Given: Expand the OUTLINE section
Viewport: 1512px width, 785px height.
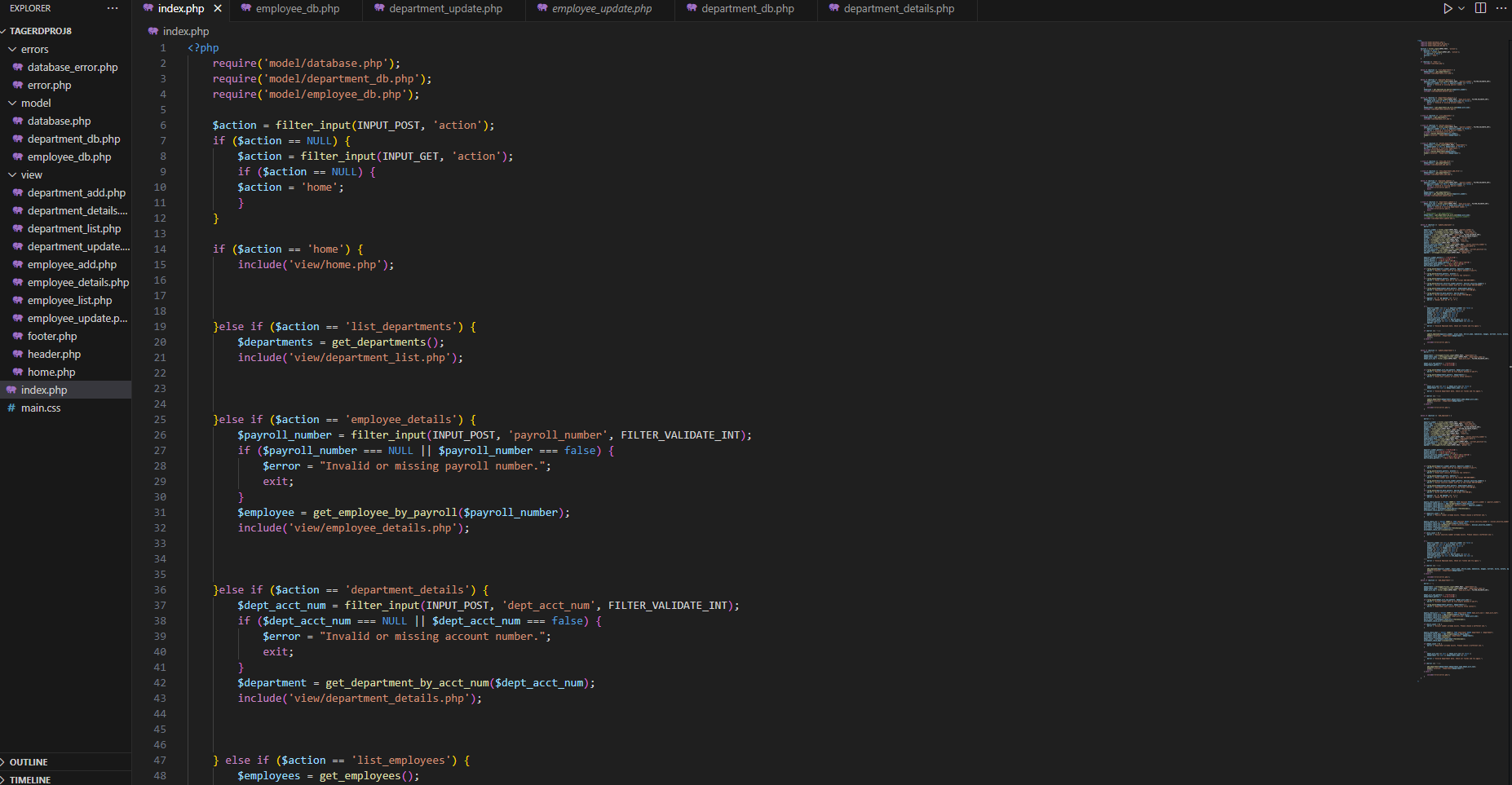Looking at the screenshot, I should [x=29, y=762].
